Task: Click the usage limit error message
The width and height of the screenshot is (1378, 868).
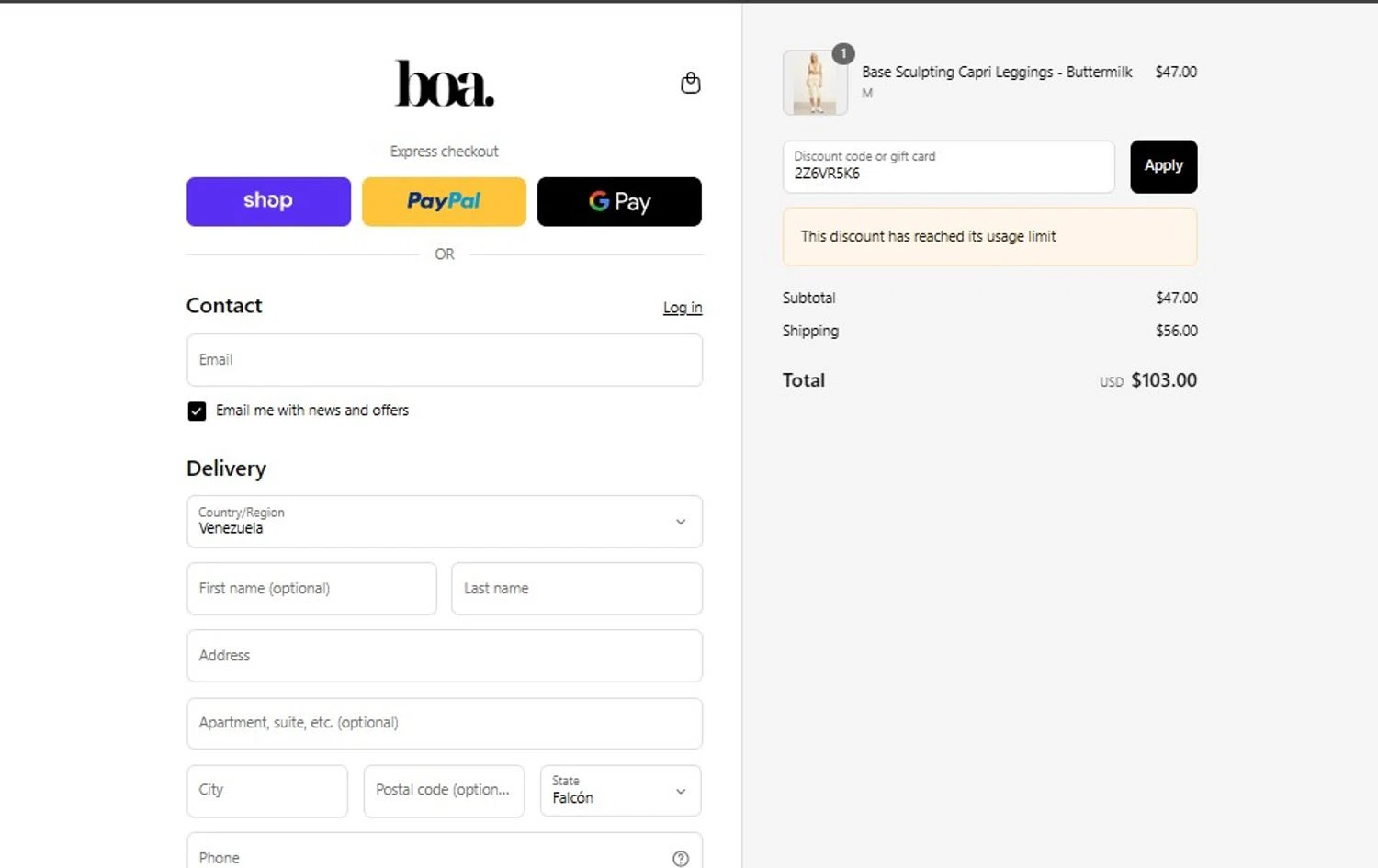Action: pos(990,237)
